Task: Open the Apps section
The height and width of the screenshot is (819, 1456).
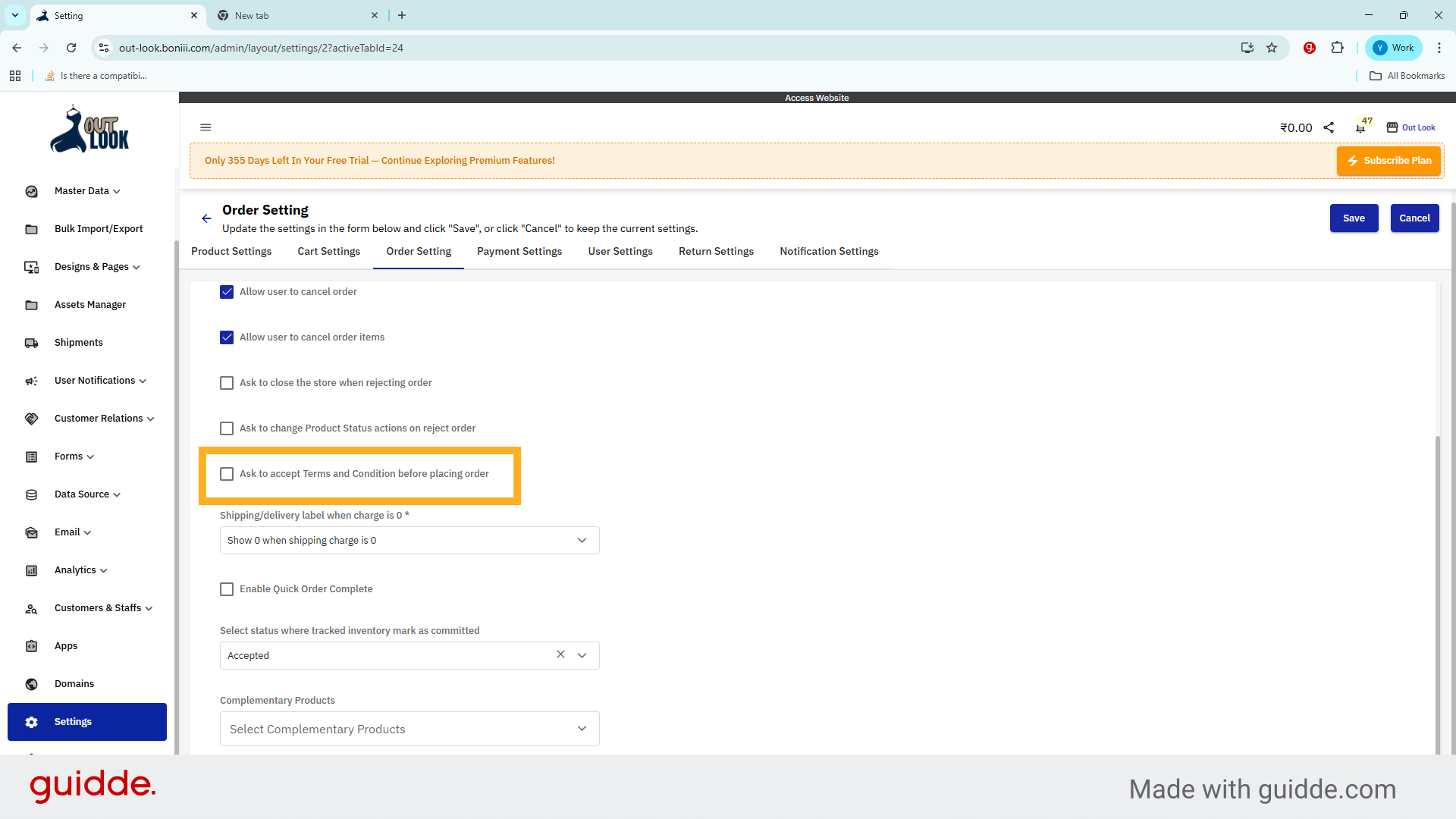Action: point(65,645)
